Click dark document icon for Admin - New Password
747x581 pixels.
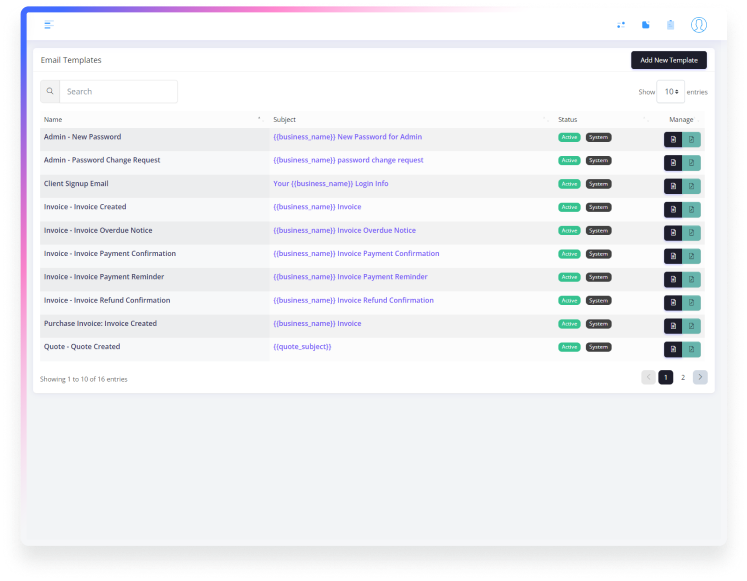673,139
